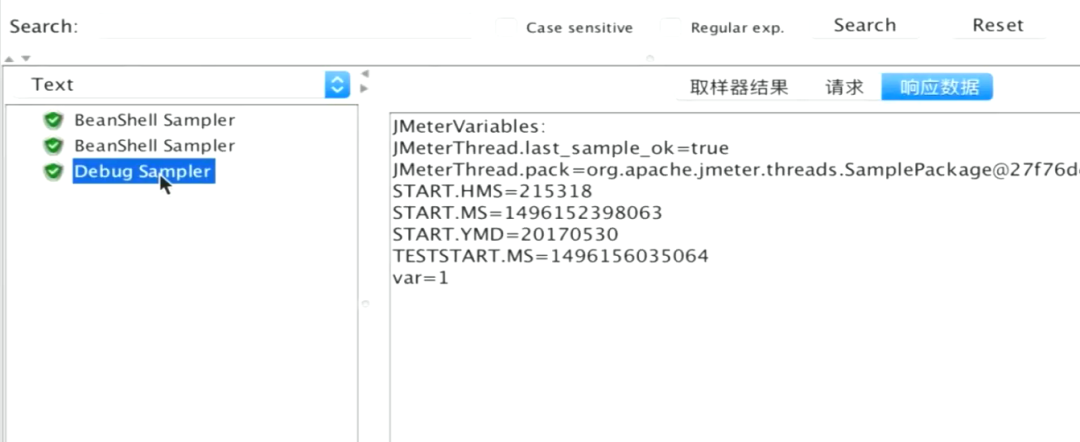The width and height of the screenshot is (1080, 442).
Task: Enable the Case sensitive checkbox
Action: point(510,27)
